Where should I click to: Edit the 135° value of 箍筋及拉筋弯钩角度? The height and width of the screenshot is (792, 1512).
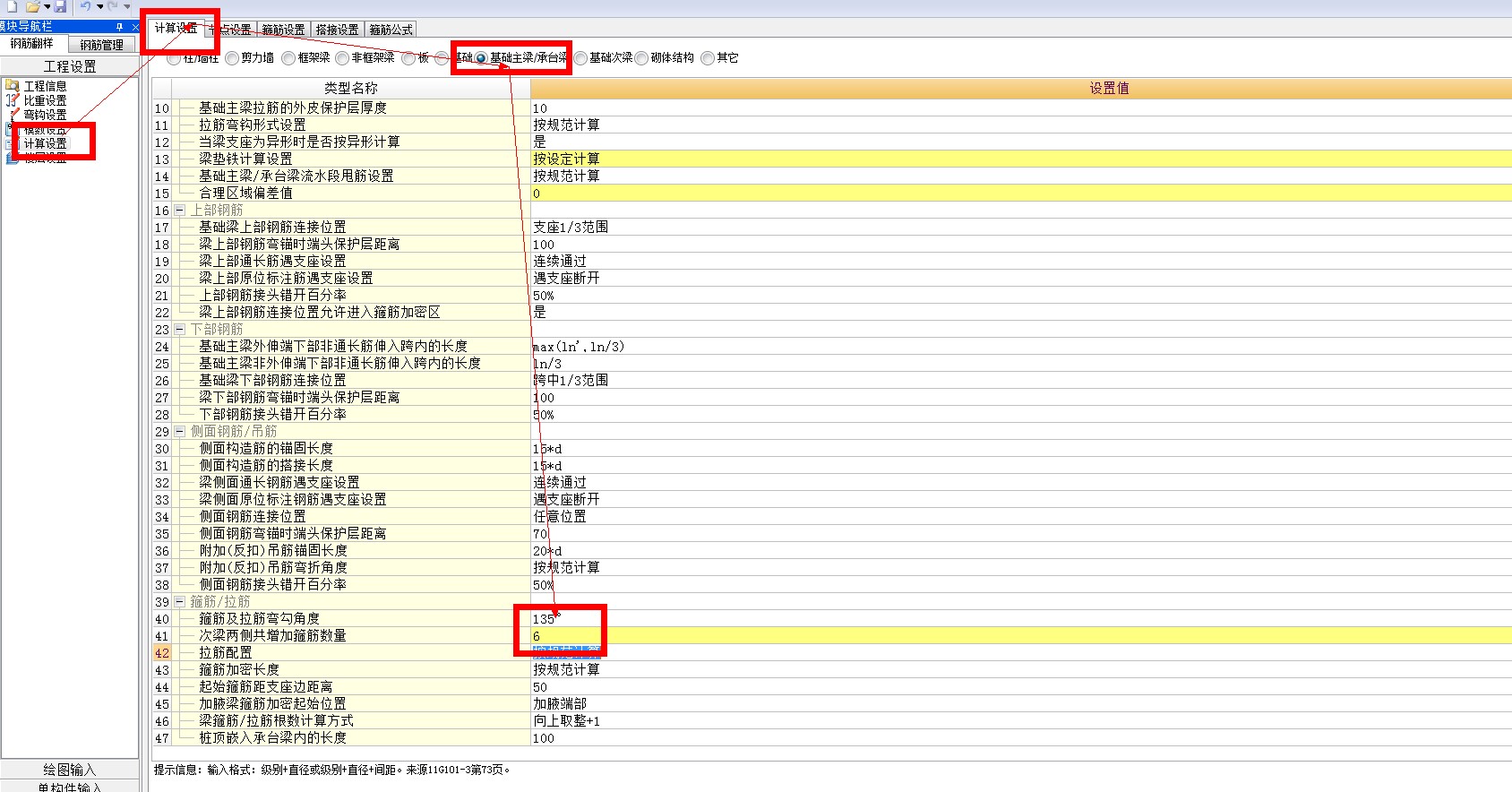[1021, 619]
